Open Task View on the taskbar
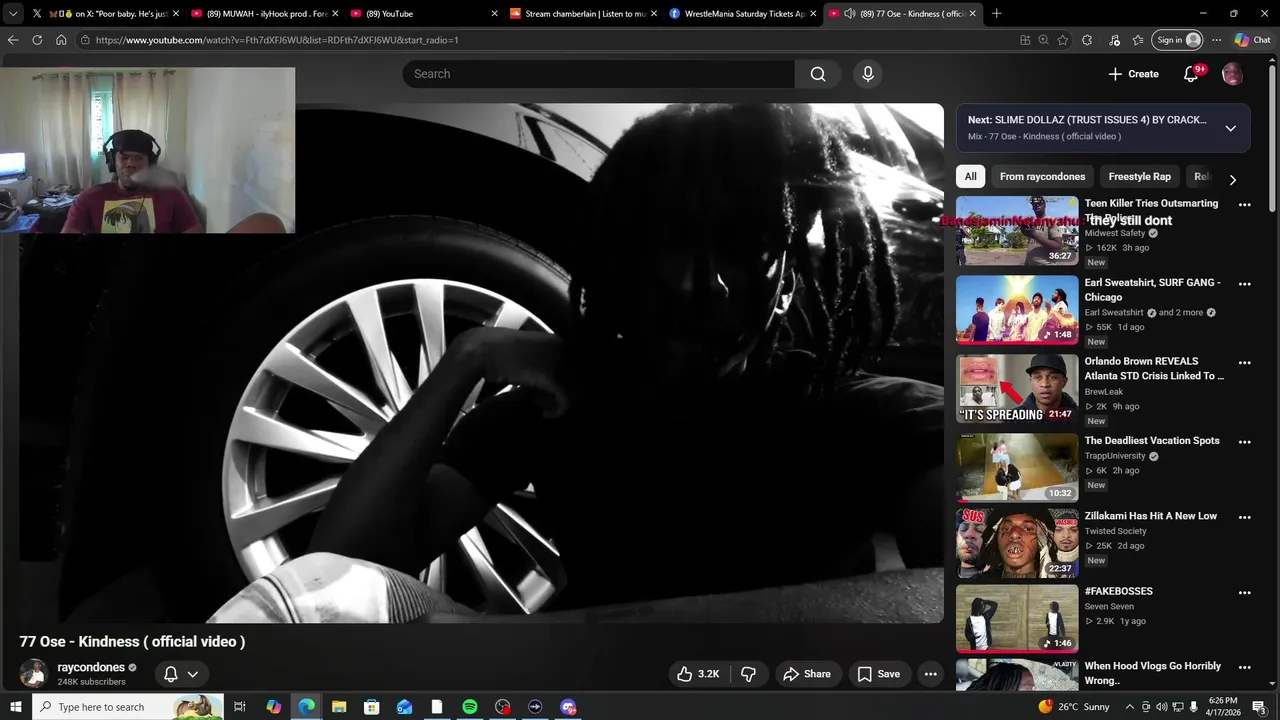 pyautogui.click(x=240, y=707)
